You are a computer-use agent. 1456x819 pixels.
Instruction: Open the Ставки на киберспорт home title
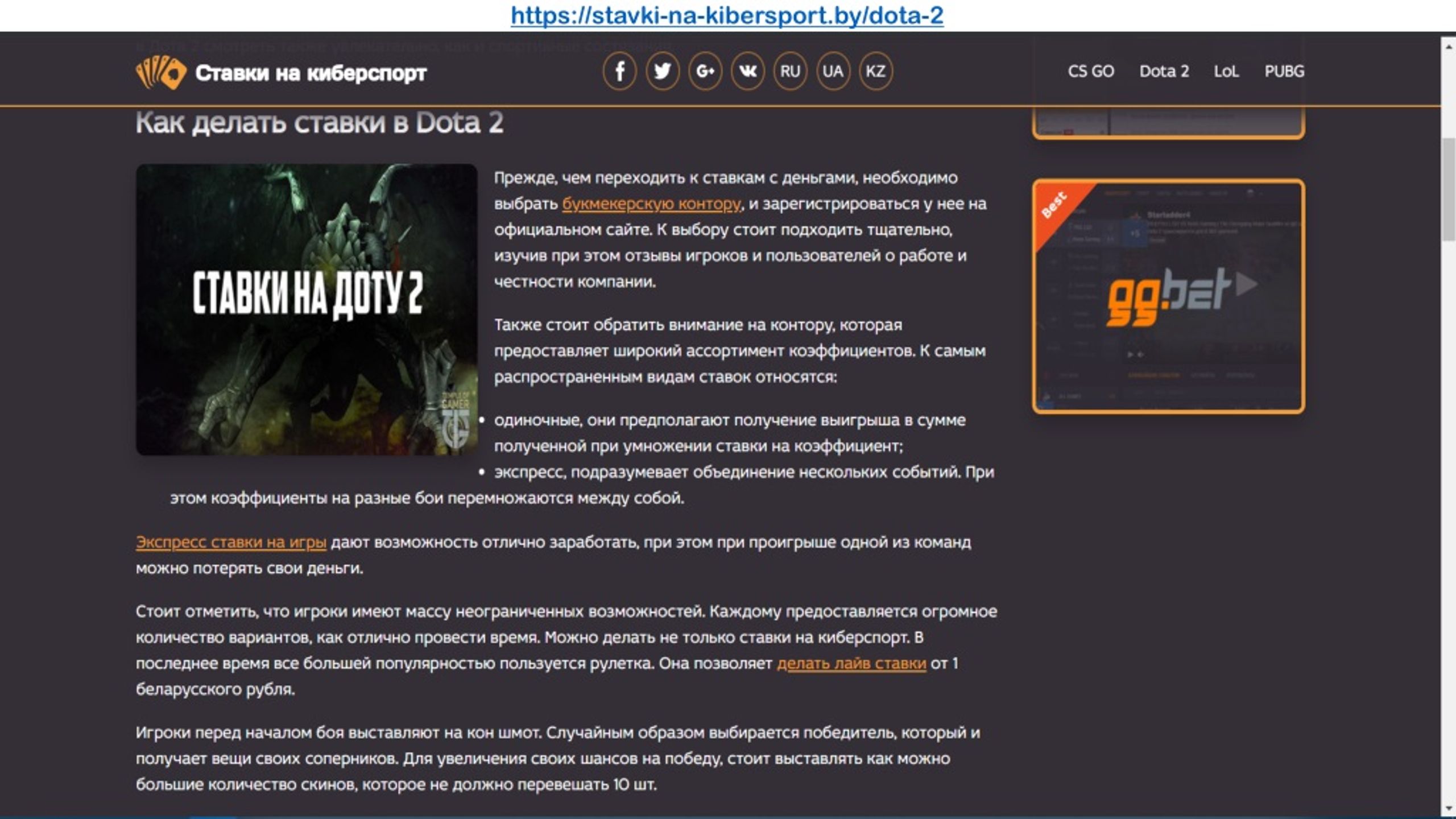311,73
